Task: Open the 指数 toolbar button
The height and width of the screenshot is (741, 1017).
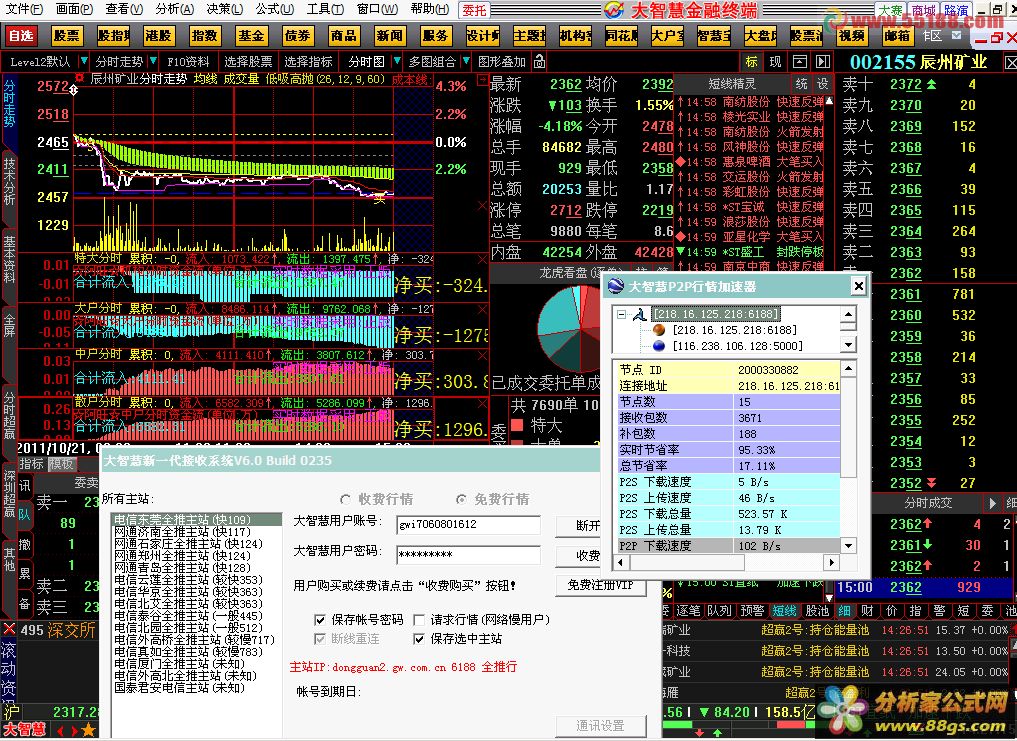Action: click(x=204, y=35)
